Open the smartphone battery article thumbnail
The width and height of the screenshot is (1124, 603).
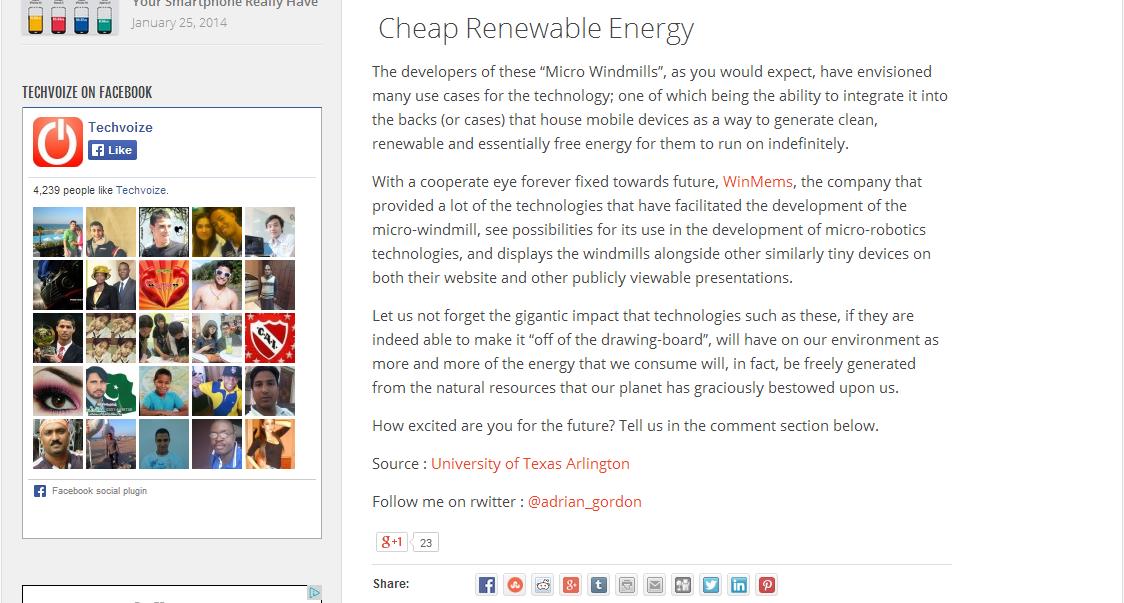(x=70, y=17)
